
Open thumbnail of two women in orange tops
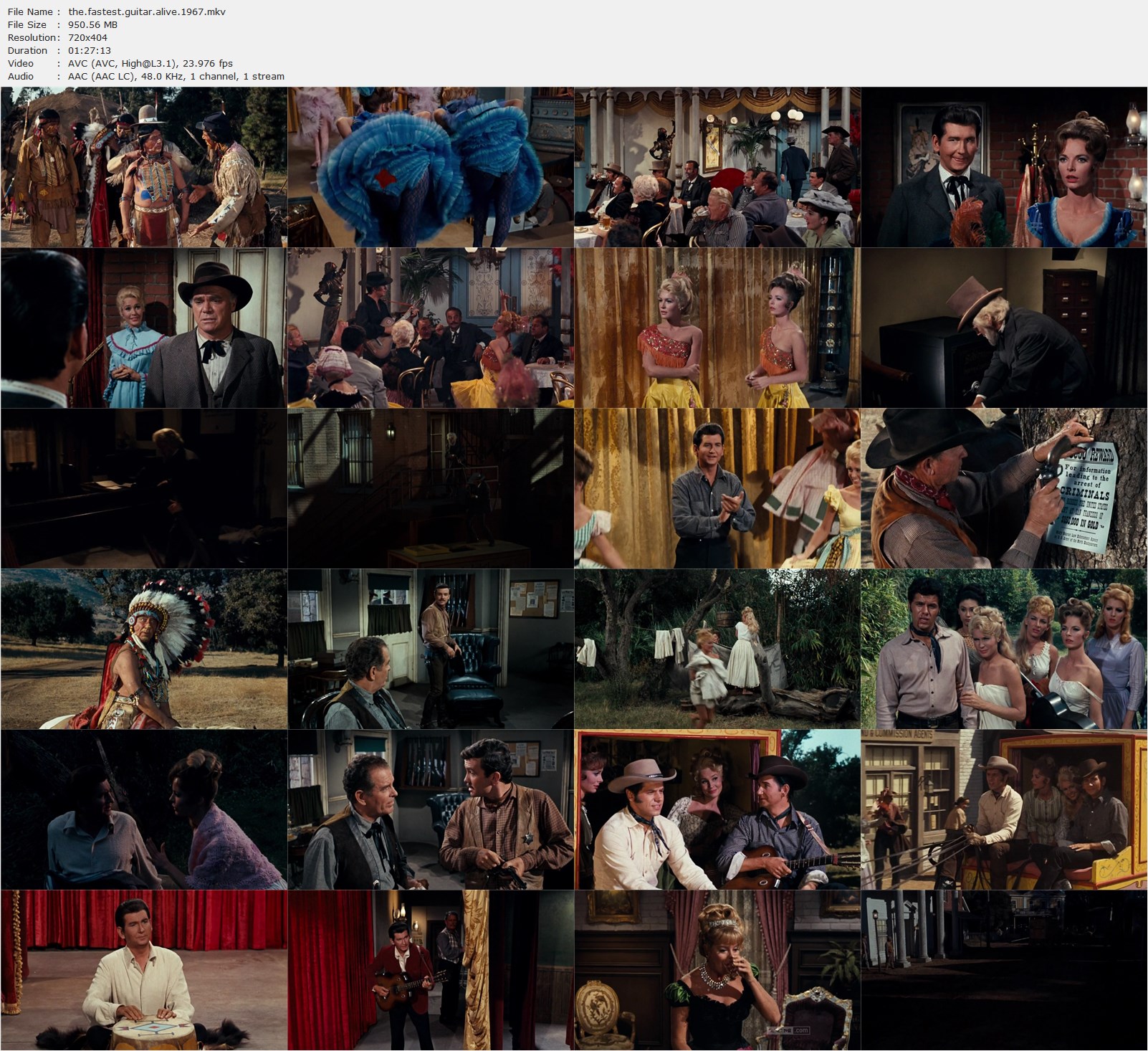717,328
